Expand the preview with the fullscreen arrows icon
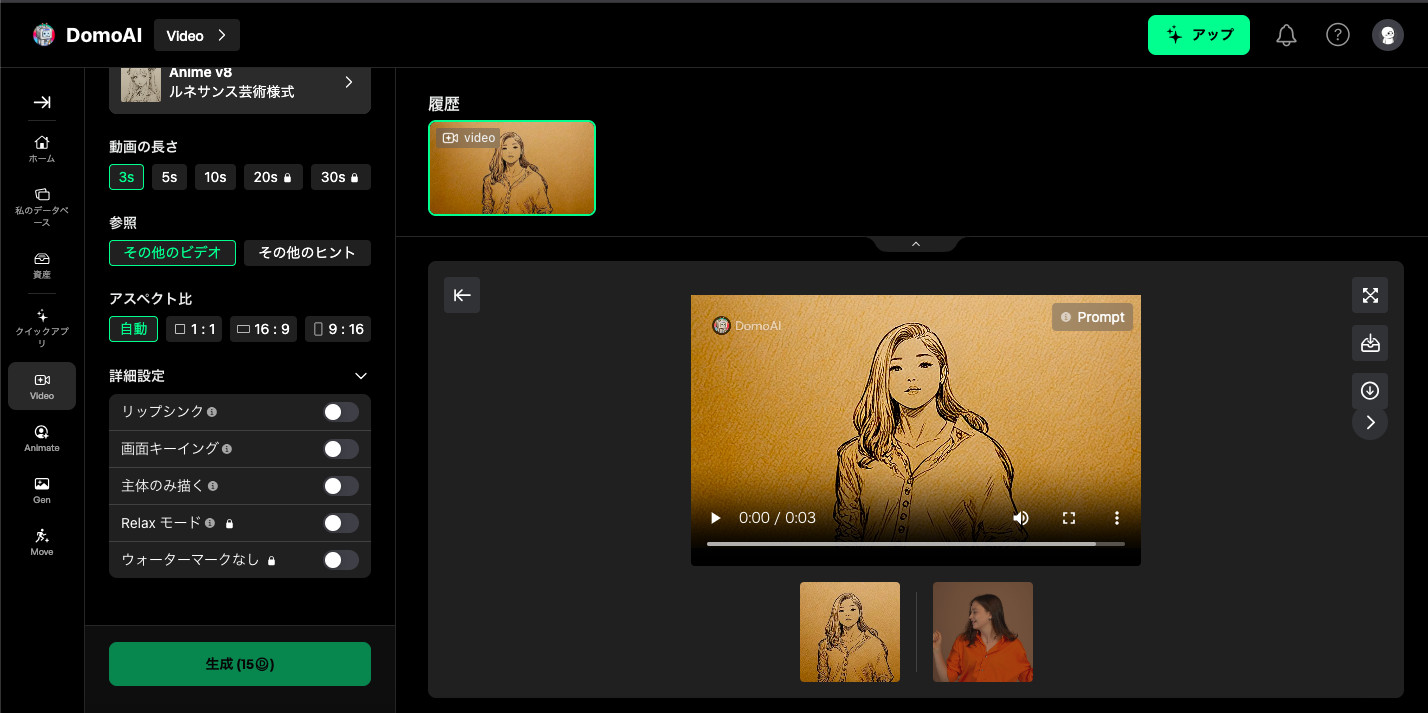The width and height of the screenshot is (1428, 713). [x=1370, y=295]
